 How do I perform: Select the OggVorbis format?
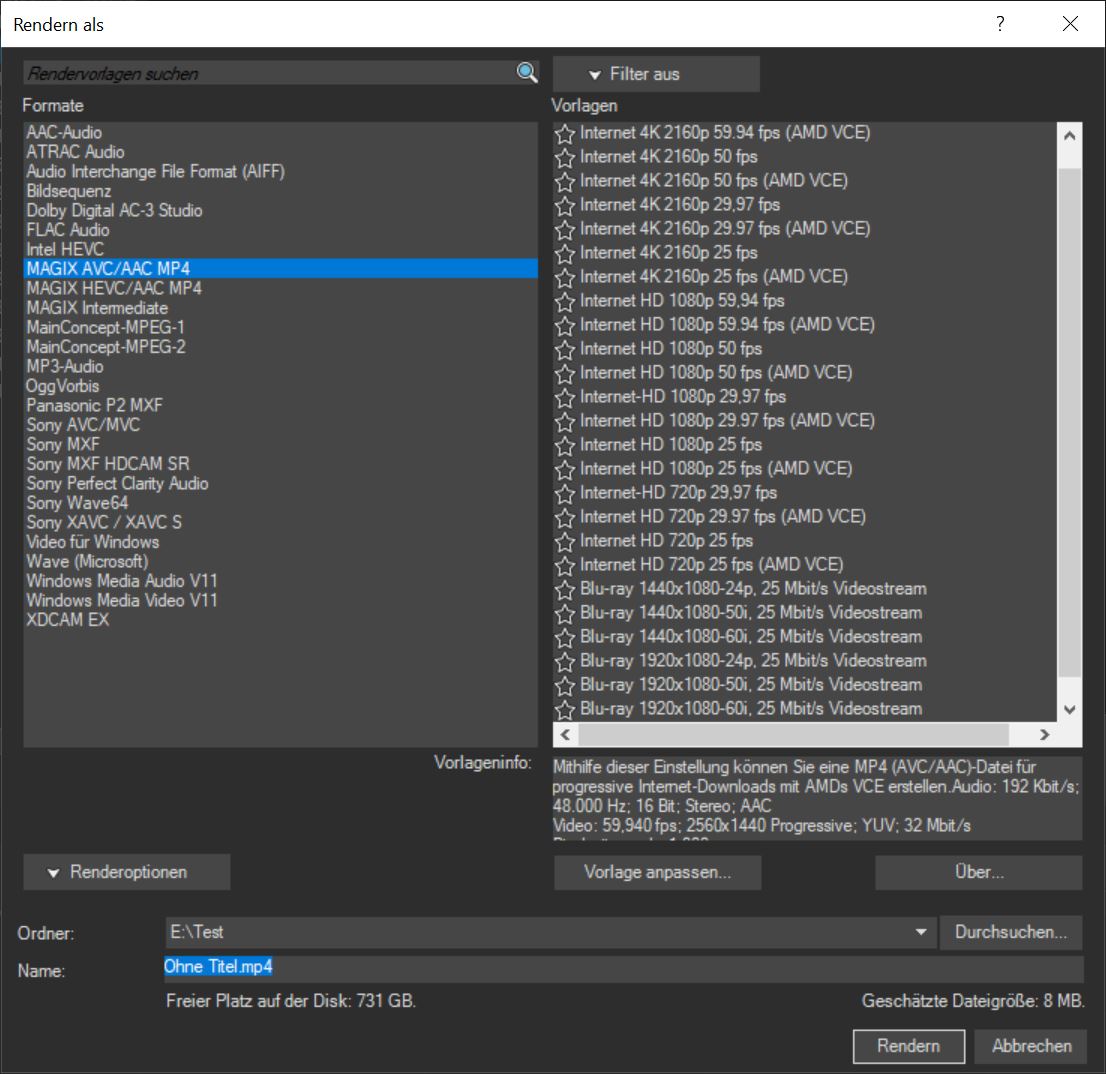coord(281,386)
